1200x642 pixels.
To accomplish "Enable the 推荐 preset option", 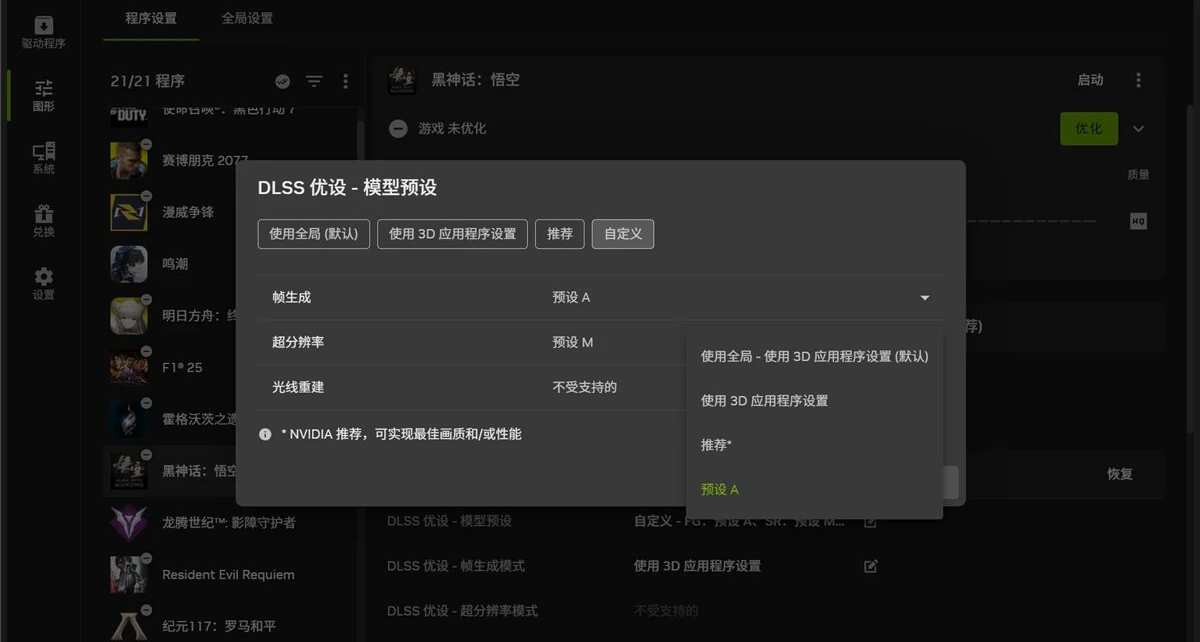I will tap(559, 234).
